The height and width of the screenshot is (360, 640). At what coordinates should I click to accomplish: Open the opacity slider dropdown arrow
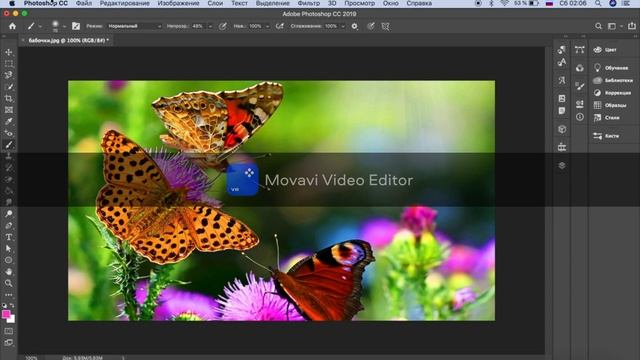click(210, 27)
